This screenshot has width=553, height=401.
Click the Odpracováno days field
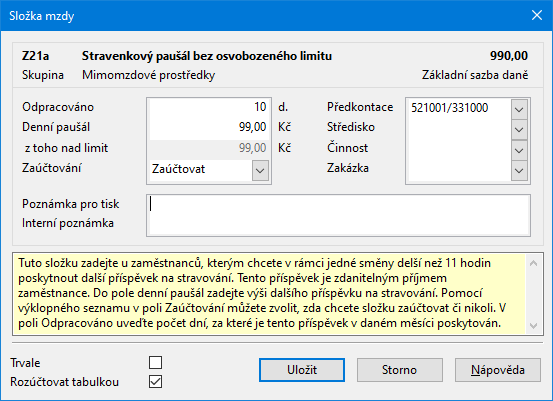click(x=209, y=107)
